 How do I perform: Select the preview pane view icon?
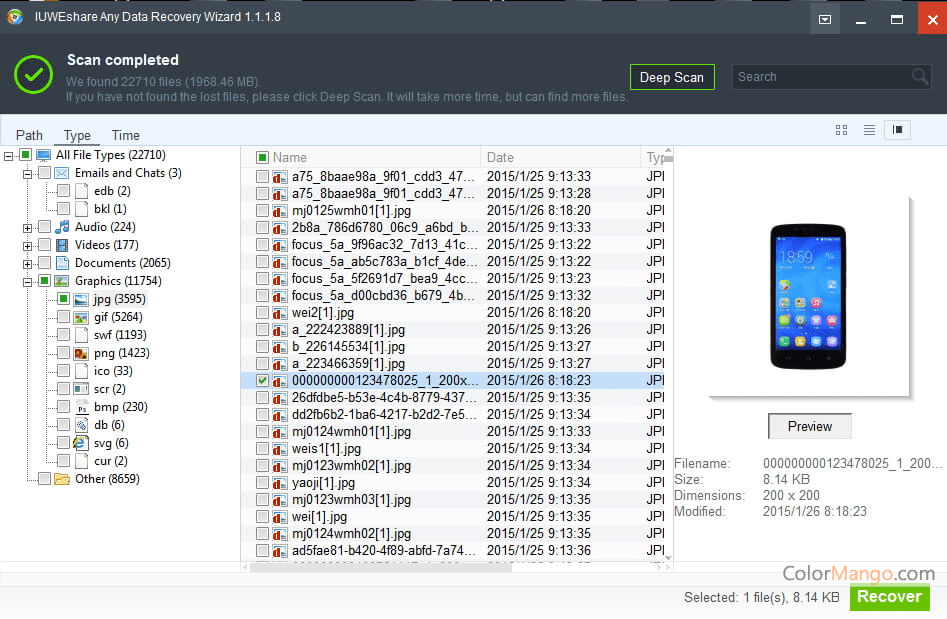coord(897,130)
